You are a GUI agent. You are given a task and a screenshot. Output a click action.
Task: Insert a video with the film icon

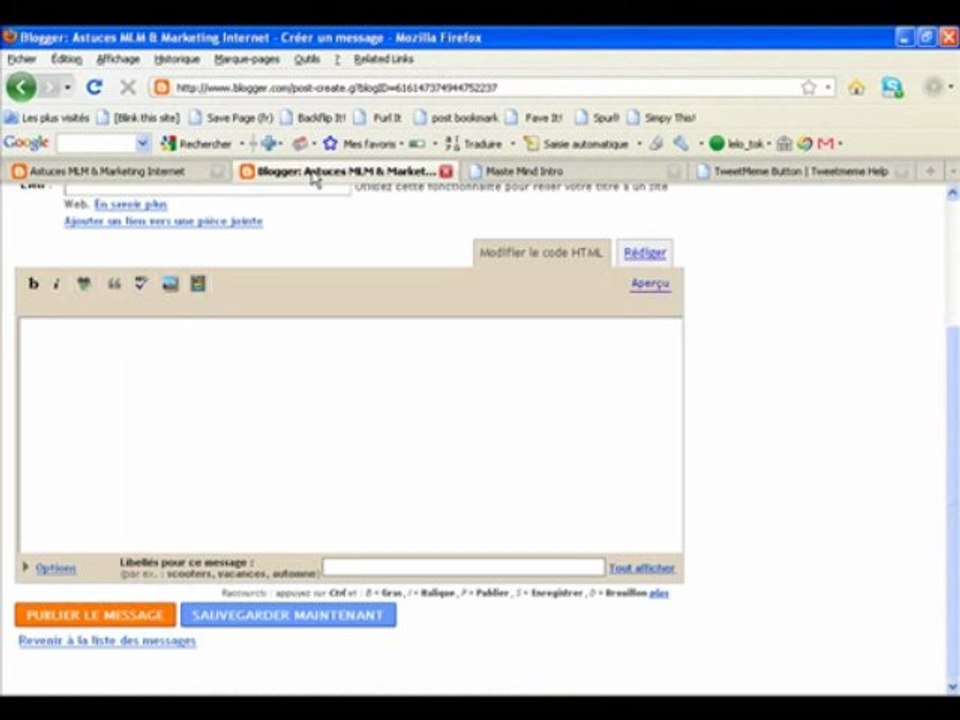pyautogui.click(x=198, y=283)
